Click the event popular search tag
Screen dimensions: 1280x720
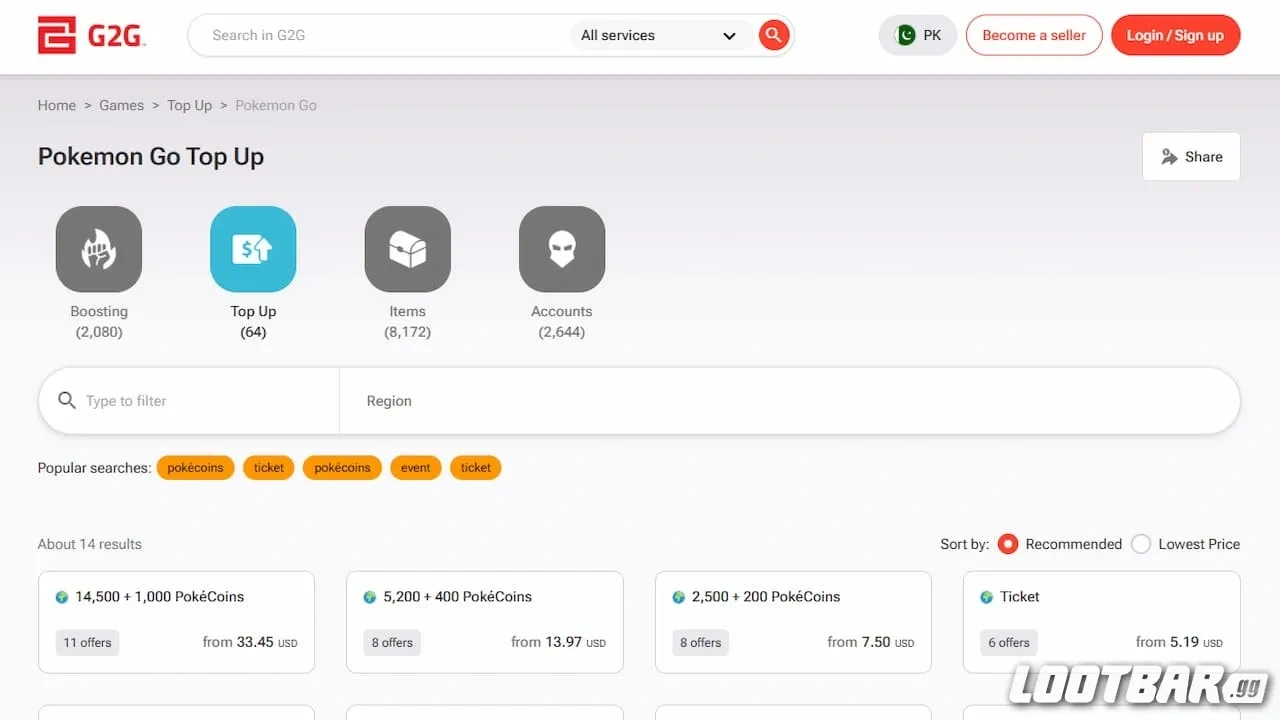point(415,467)
